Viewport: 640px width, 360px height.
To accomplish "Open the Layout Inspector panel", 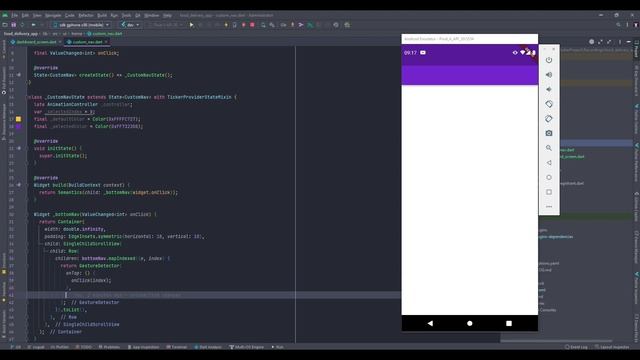I will click(x=612, y=347).
